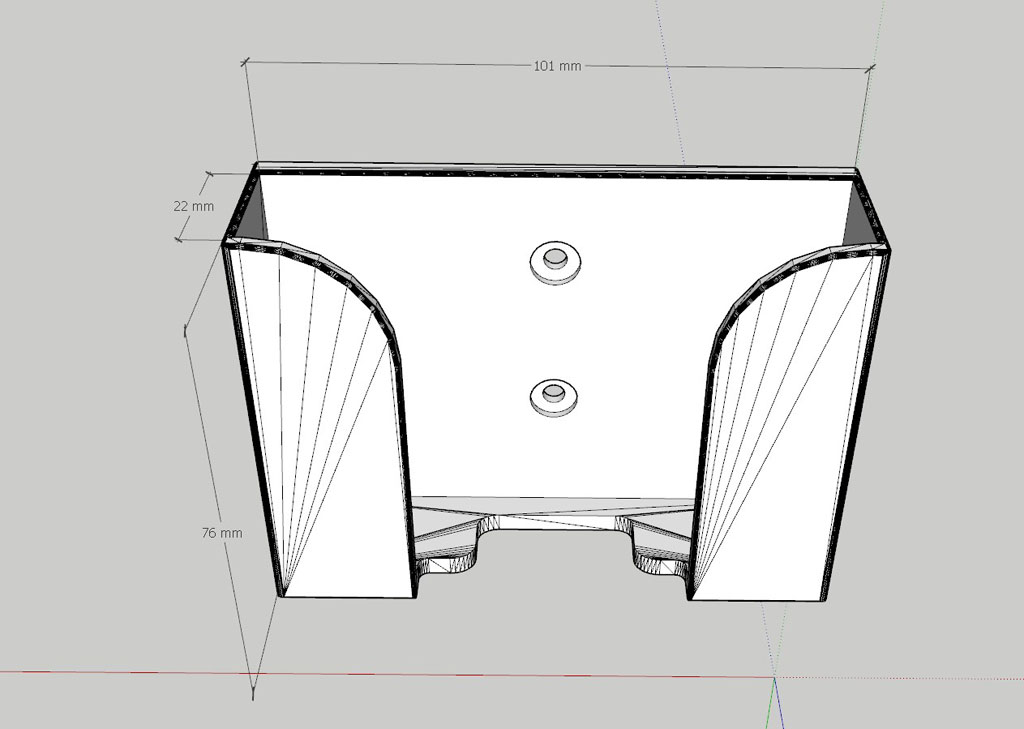Pick the 76 mm dimension label
Image resolution: width=1024 pixels, height=729 pixels.
[x=222, y=533]
